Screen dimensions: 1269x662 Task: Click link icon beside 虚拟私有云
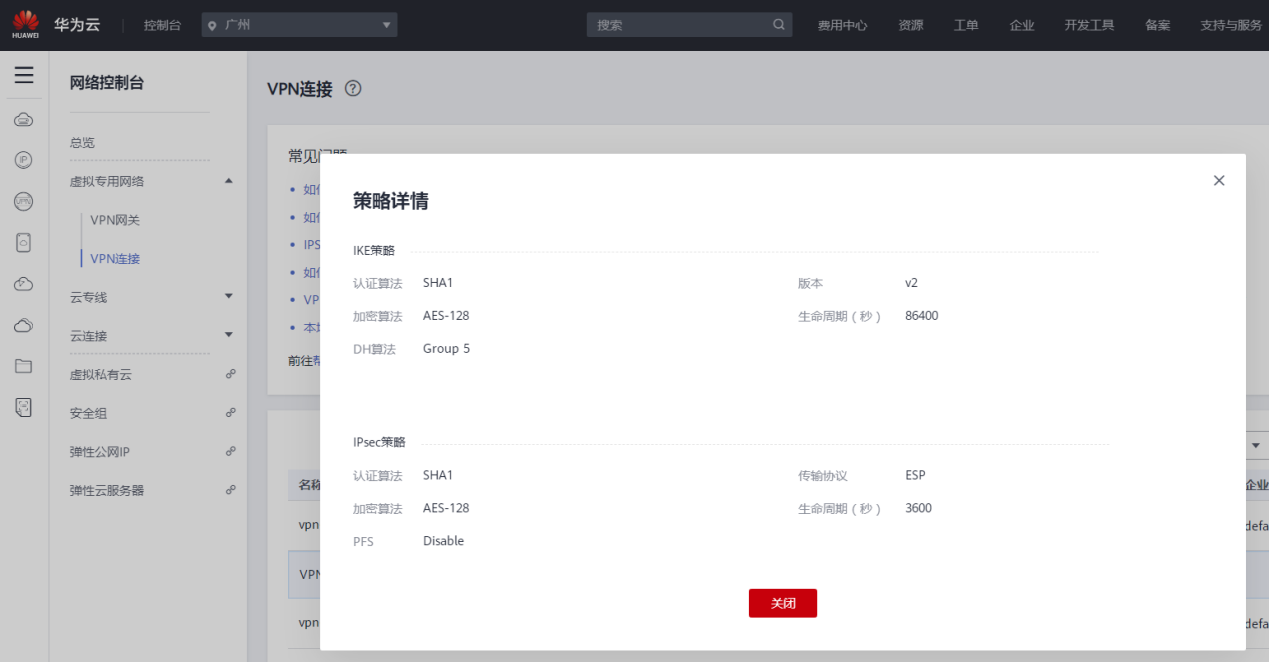point(230,374)
